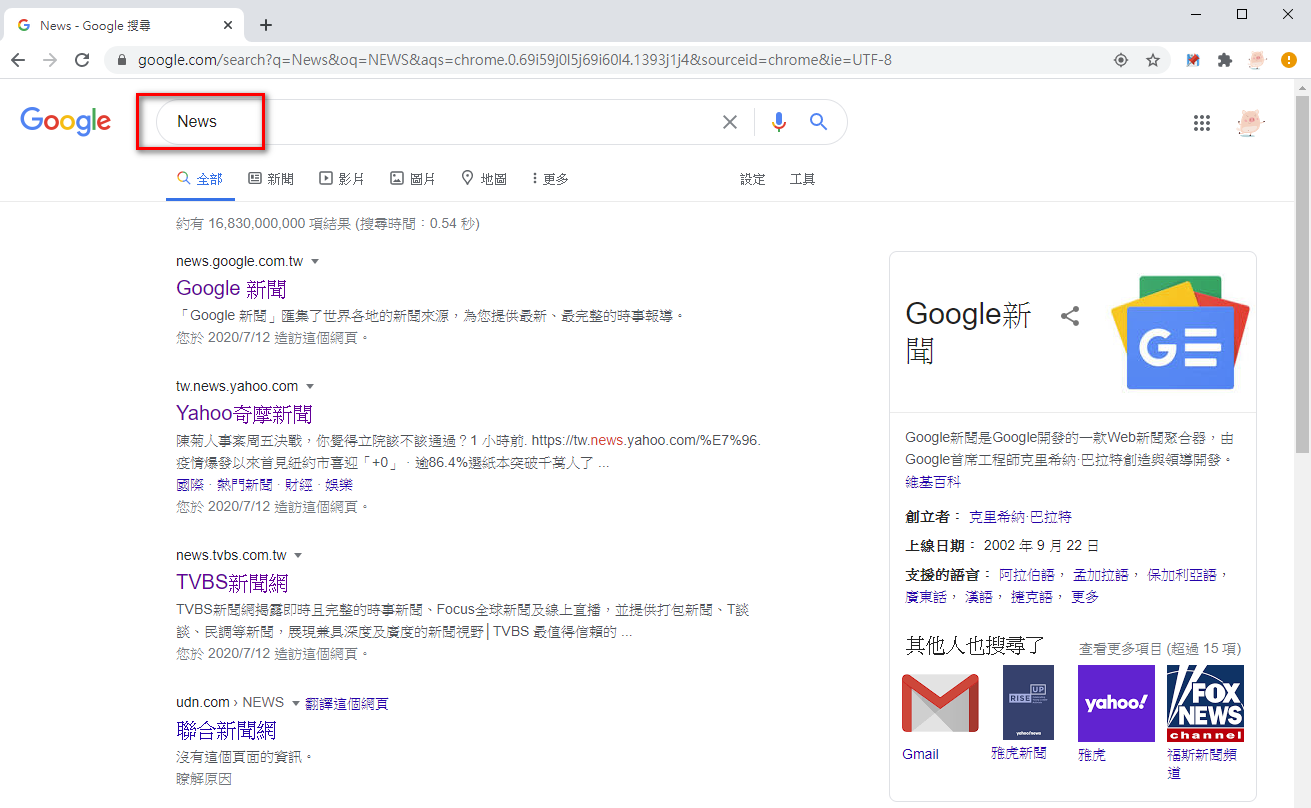Open the 熱門新聞 sitelink
Image resolution: width=1311 pixels, height=808 pixels.
click(245, 485)
